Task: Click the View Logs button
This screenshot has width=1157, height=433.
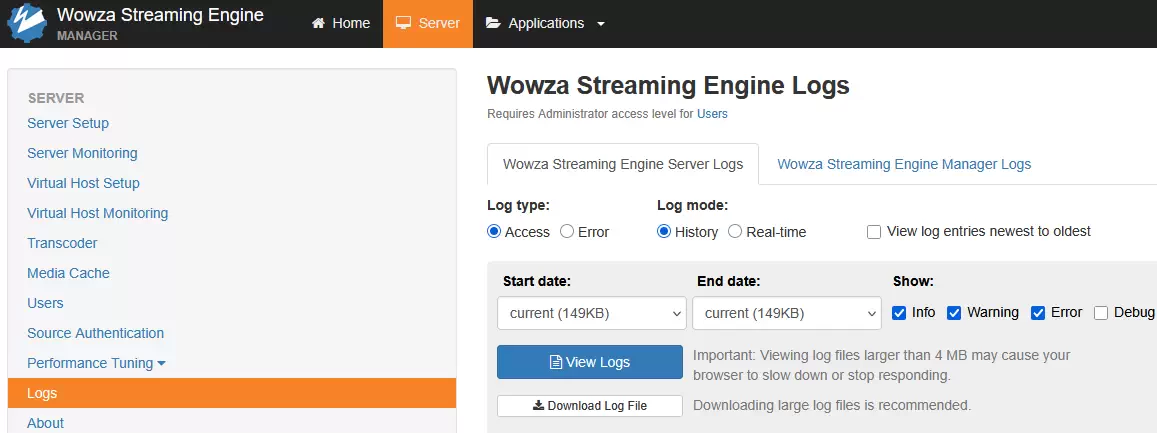Action: (590, 362)
